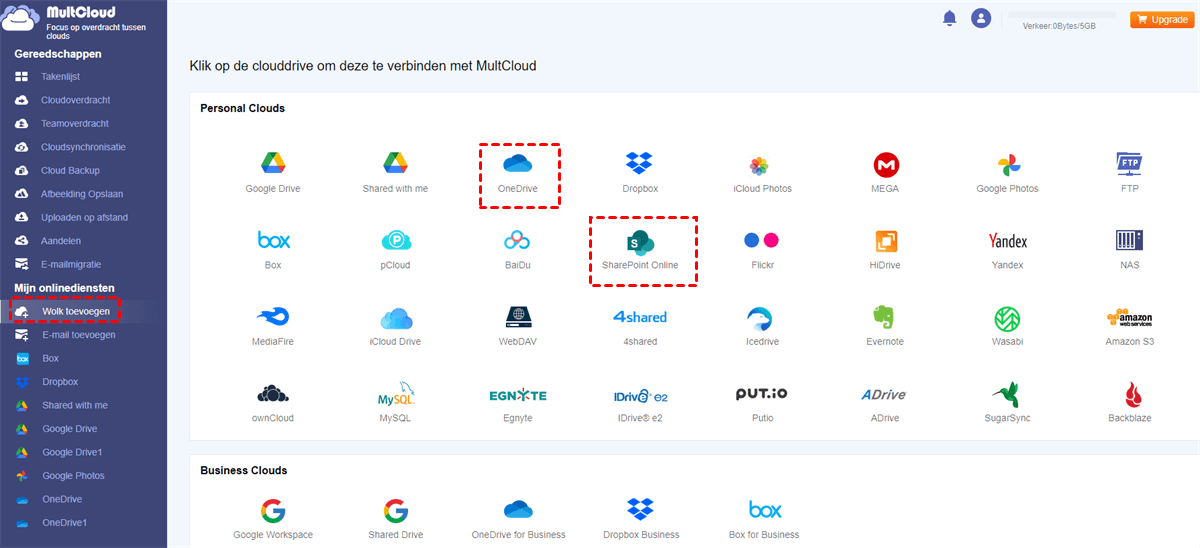Select the Shared Drive business icon
This screenshot has height=548, width=1200.
pyautogui.click(x=395, y=511)
